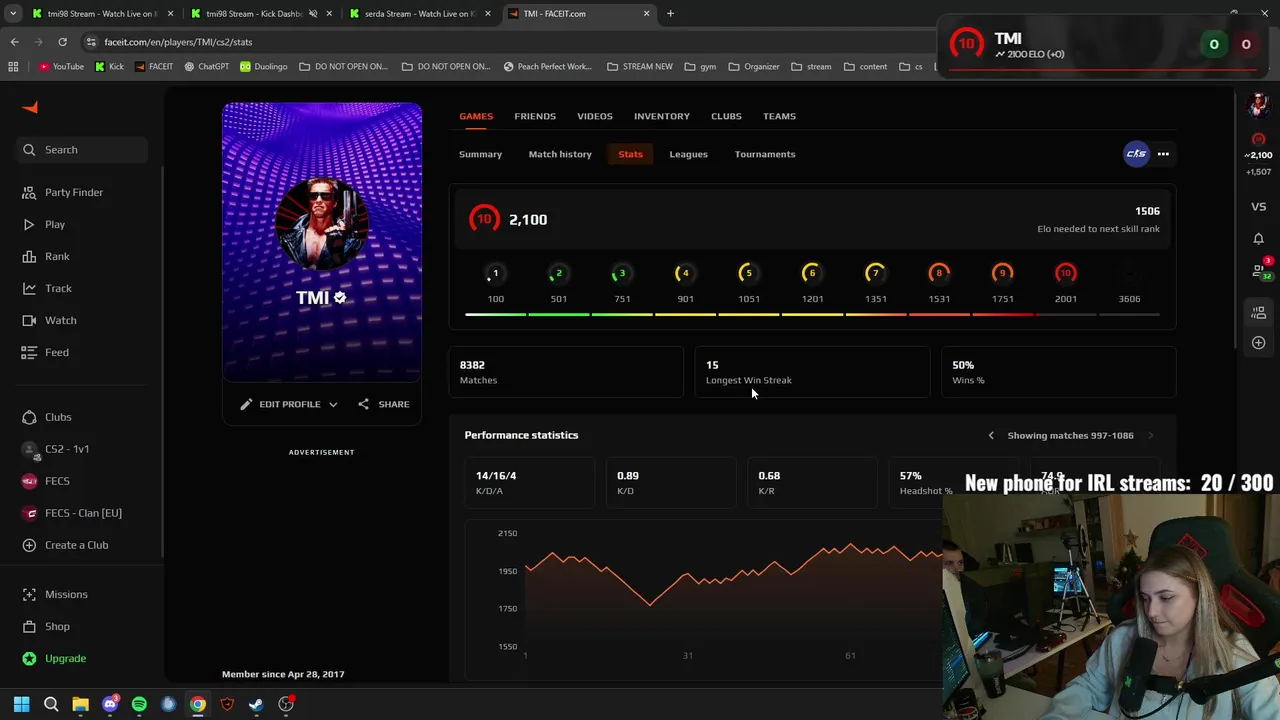Screen dimensions: 1280x720
Task: Open the ChatGPT bookmark
Action: click(x=206, y=67)
